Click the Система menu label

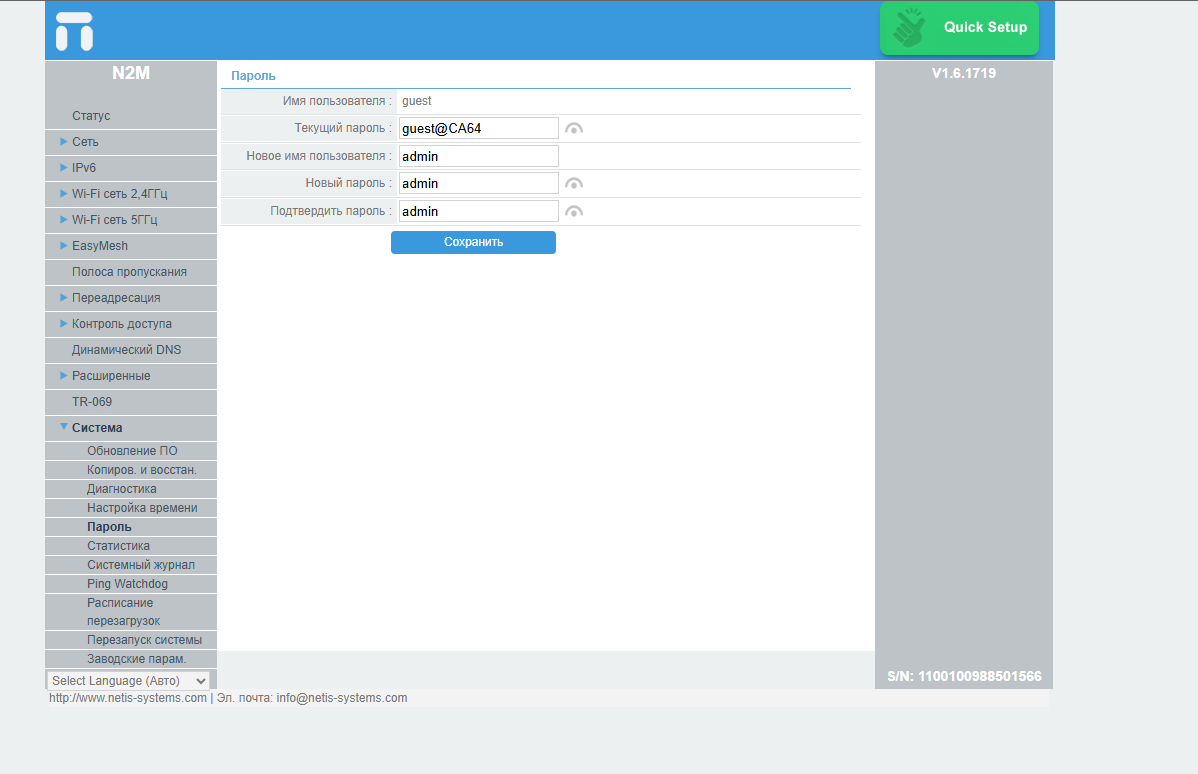coord(97,428)
